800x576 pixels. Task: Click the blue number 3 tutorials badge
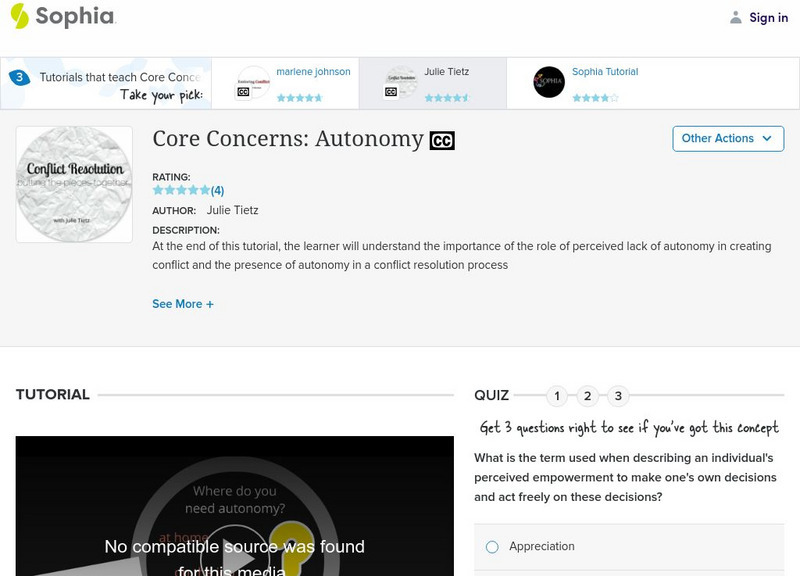coord(19,78)
